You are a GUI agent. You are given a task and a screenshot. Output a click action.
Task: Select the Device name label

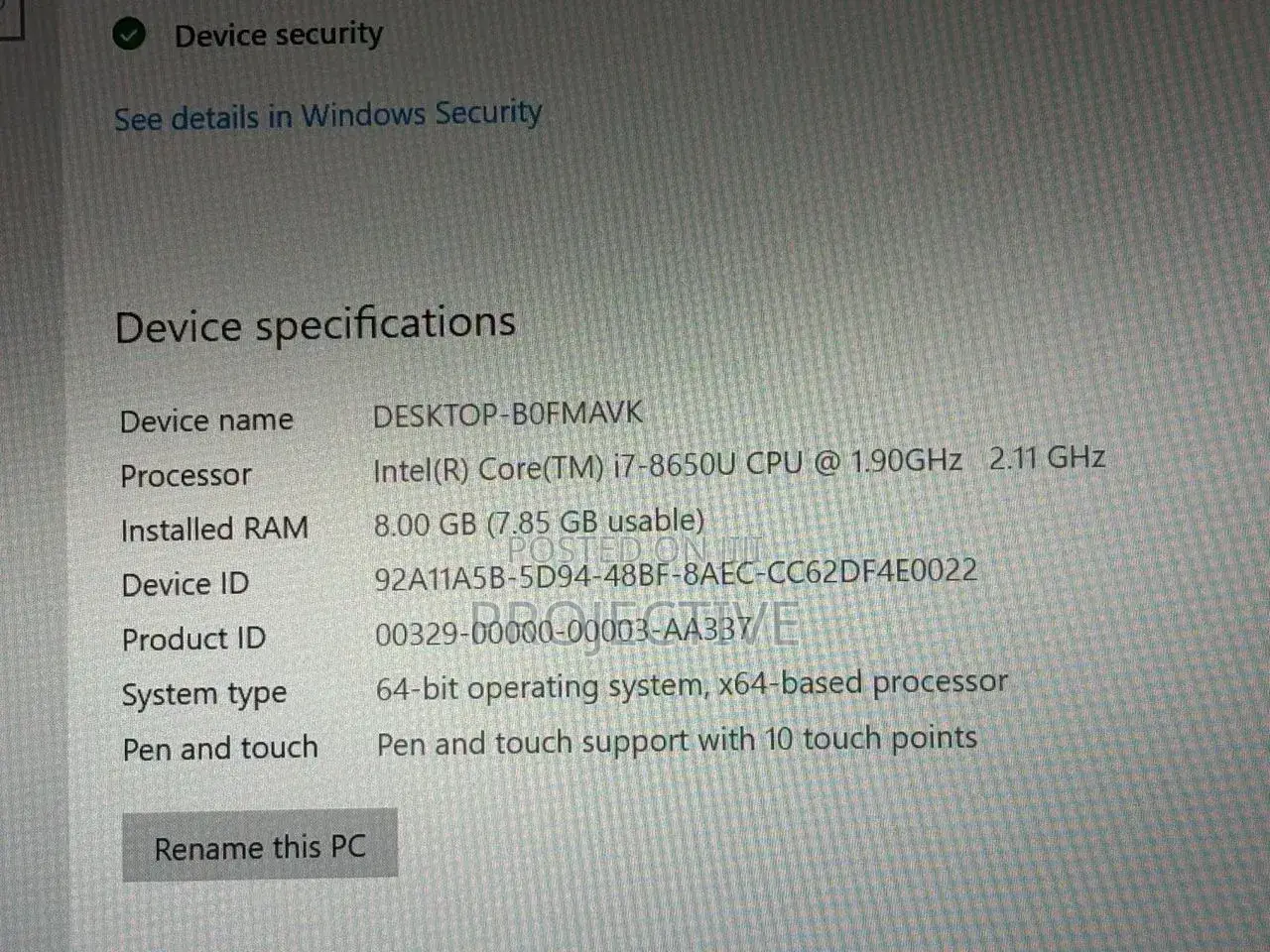[206, 420]
